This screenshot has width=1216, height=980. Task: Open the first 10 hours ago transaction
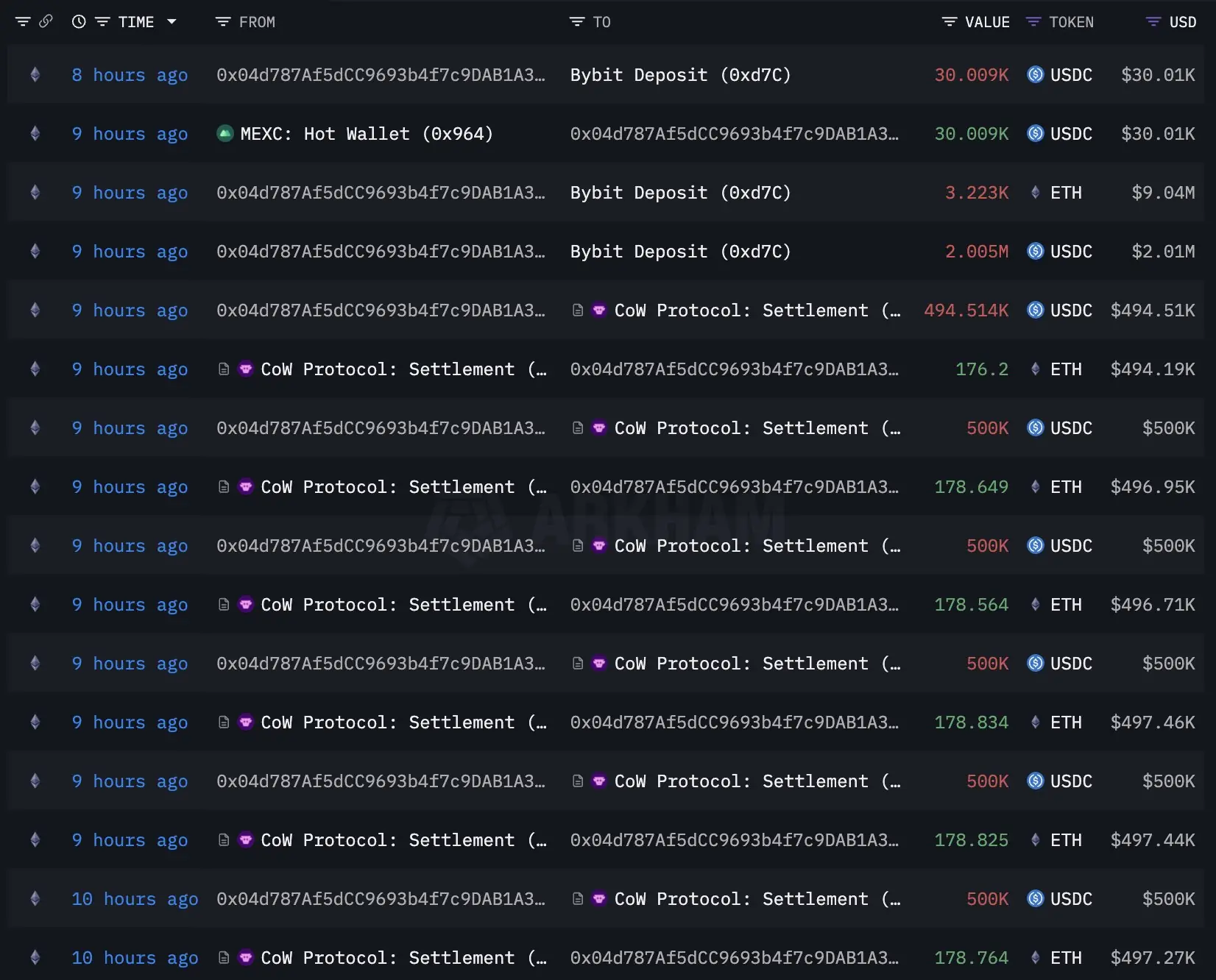pyautogui.click(x=135, y=899)
